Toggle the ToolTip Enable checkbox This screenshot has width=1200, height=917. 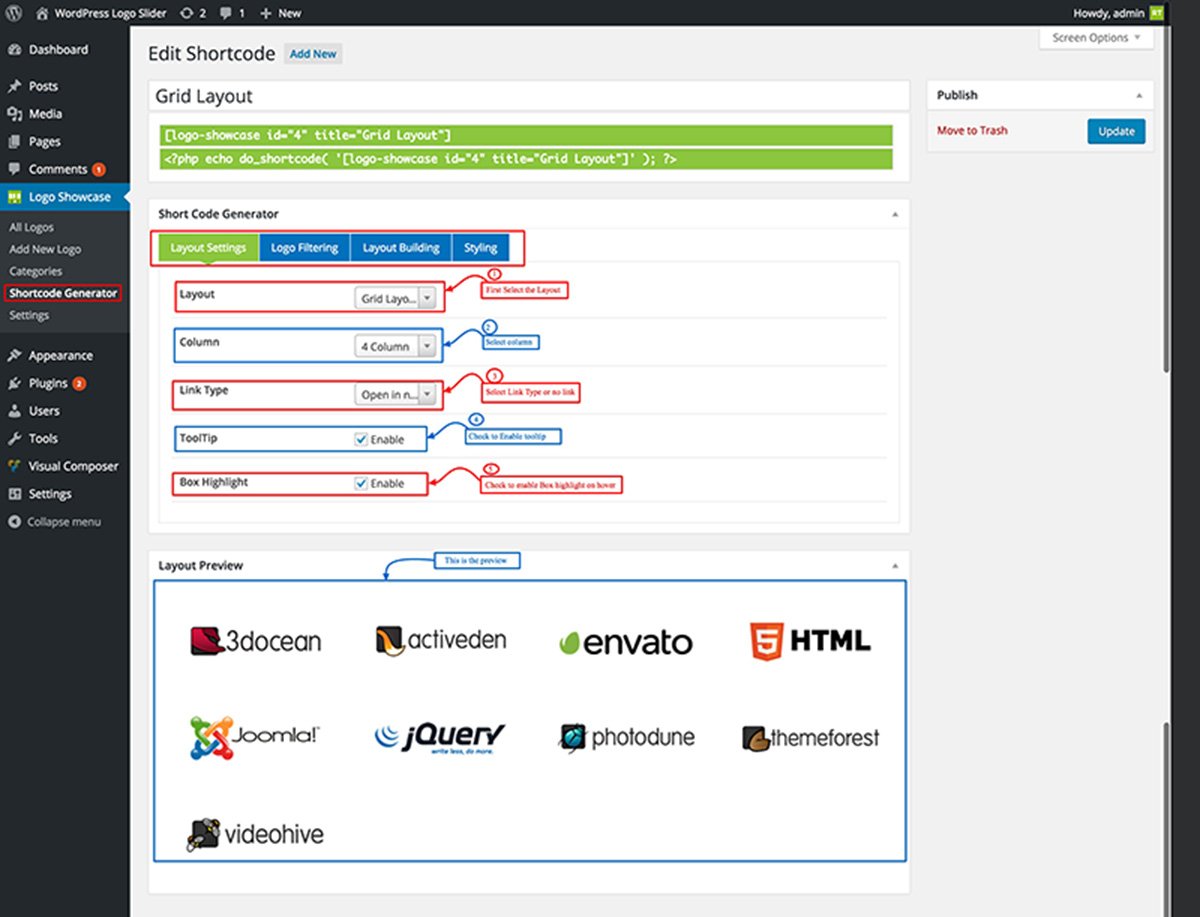pyautogui.click(x=361, y=439)
